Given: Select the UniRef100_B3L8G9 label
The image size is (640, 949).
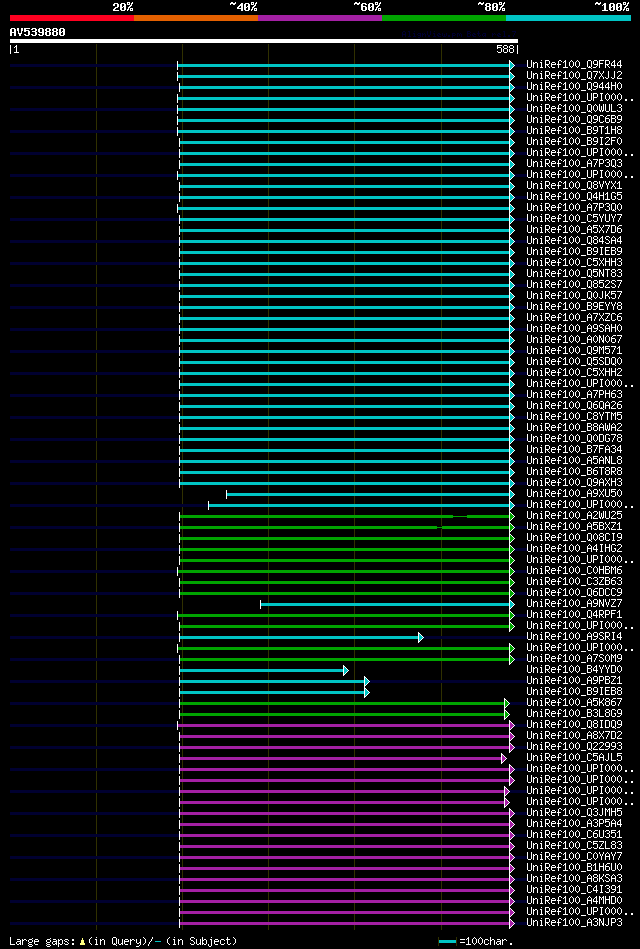Looking at the screenshot, I should click(x=574, y=714).
